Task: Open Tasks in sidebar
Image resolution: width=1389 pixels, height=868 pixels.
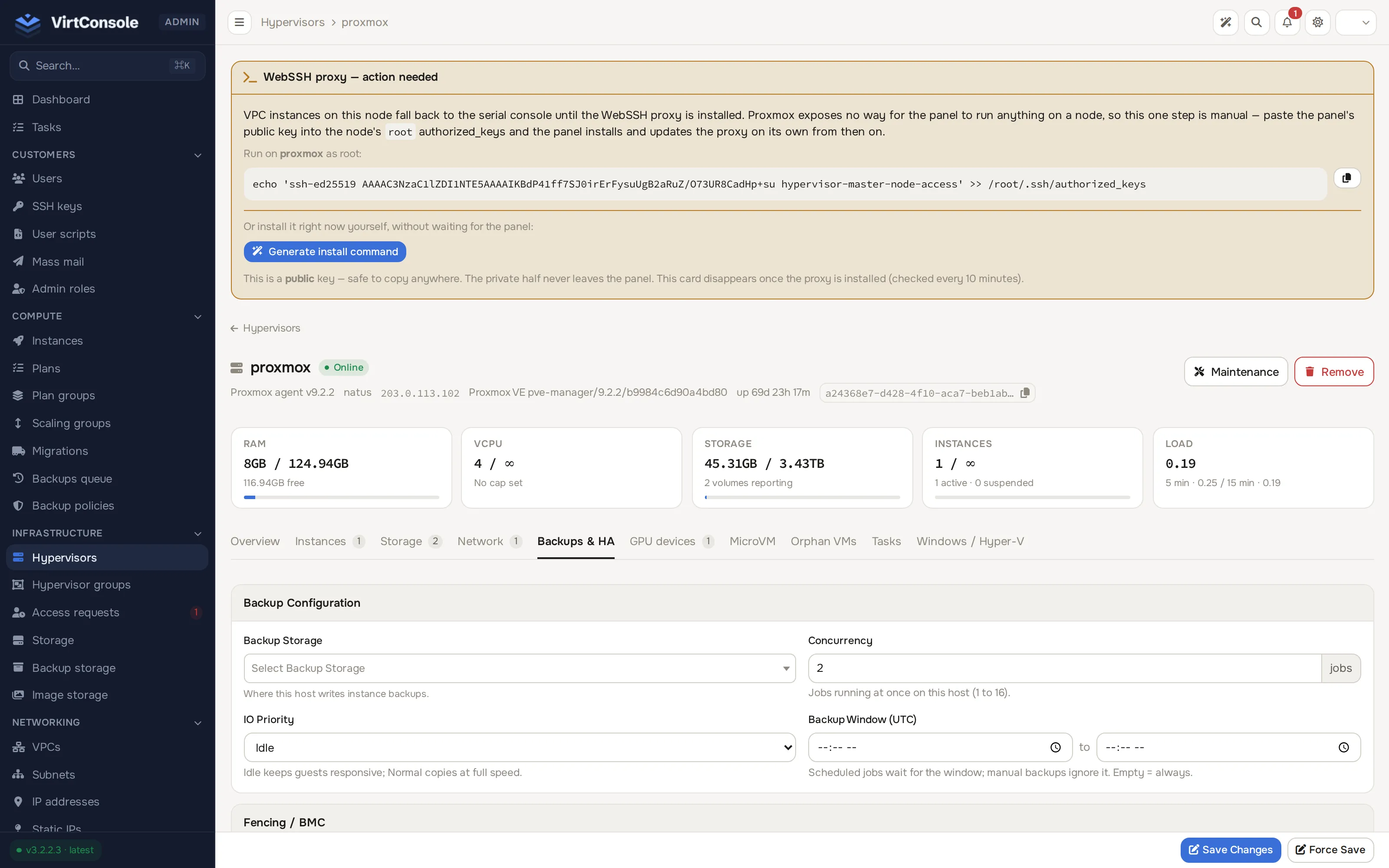Action: pyautogui.click(x=107, y=127)
